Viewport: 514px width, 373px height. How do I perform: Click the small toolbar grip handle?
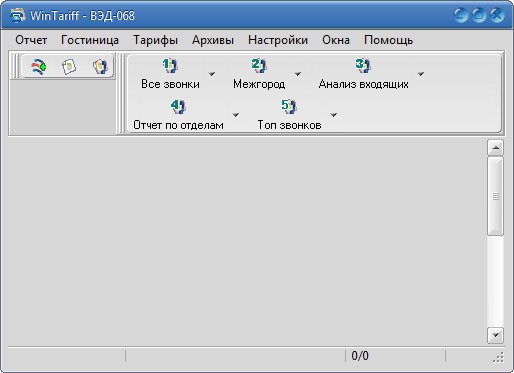coord(15,66)
